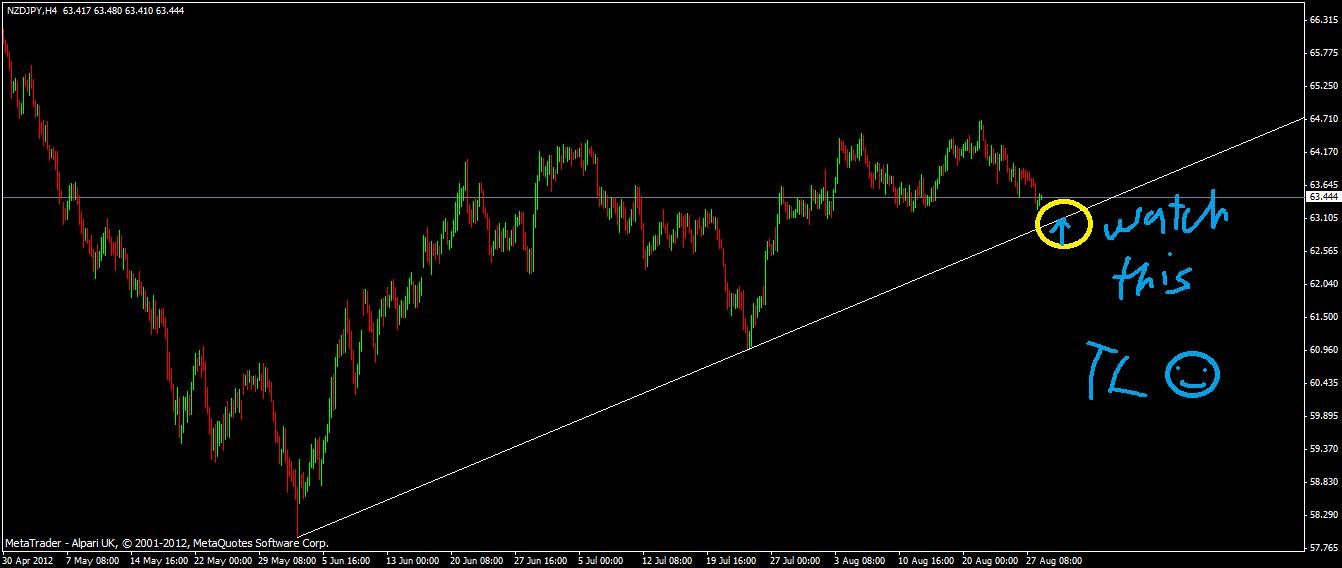Click the handwritten 'watch' text annotation
The image size is (1342, 568).
coord(1166,221)
